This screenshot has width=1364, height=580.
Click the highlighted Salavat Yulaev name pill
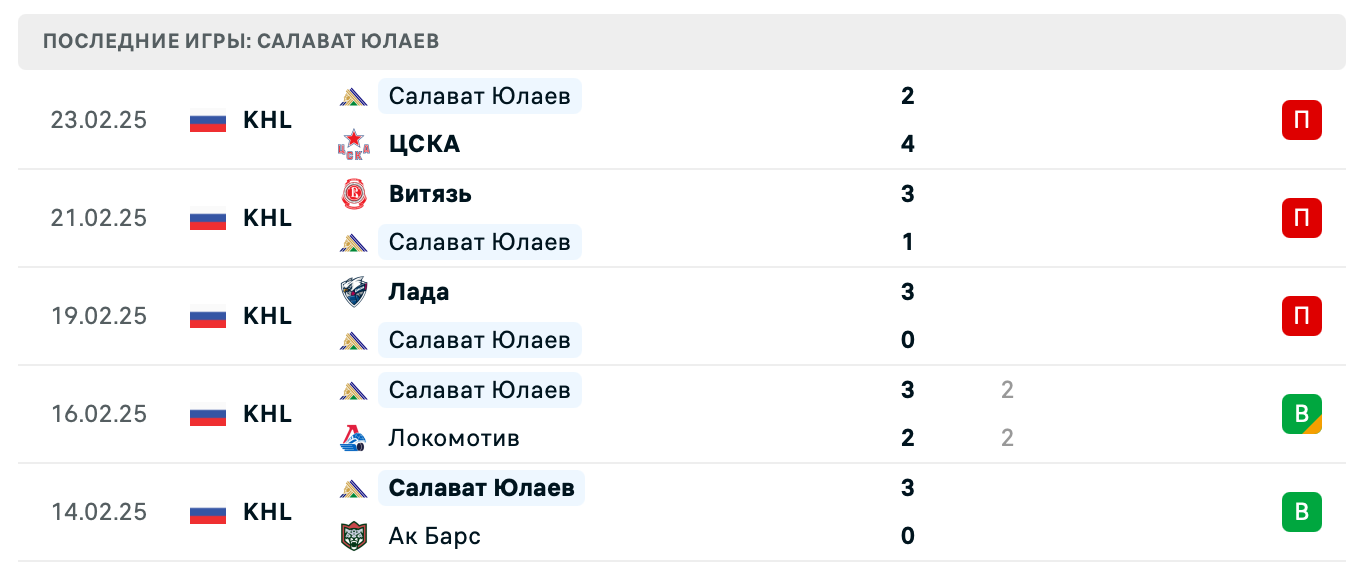tap(480, 488)
